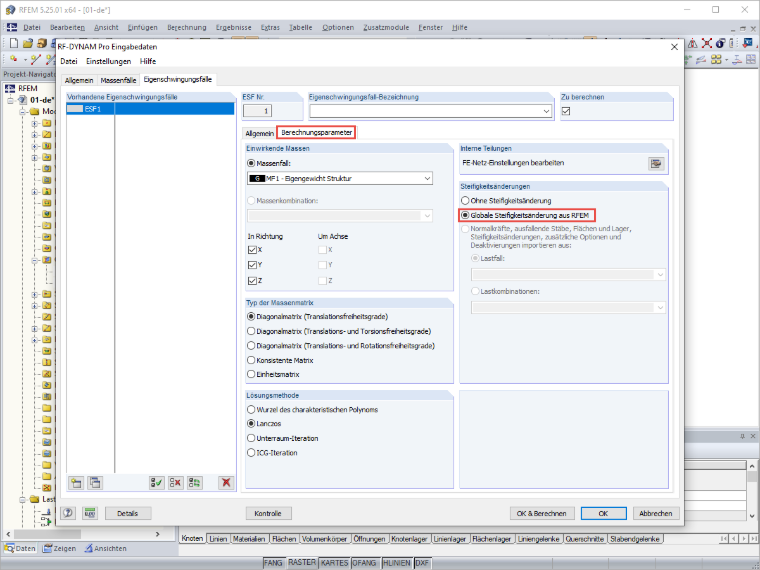Viewport: 760px width, 570px height.
Task: Open the Daten navigator tab
Action: tap(20, 549)
